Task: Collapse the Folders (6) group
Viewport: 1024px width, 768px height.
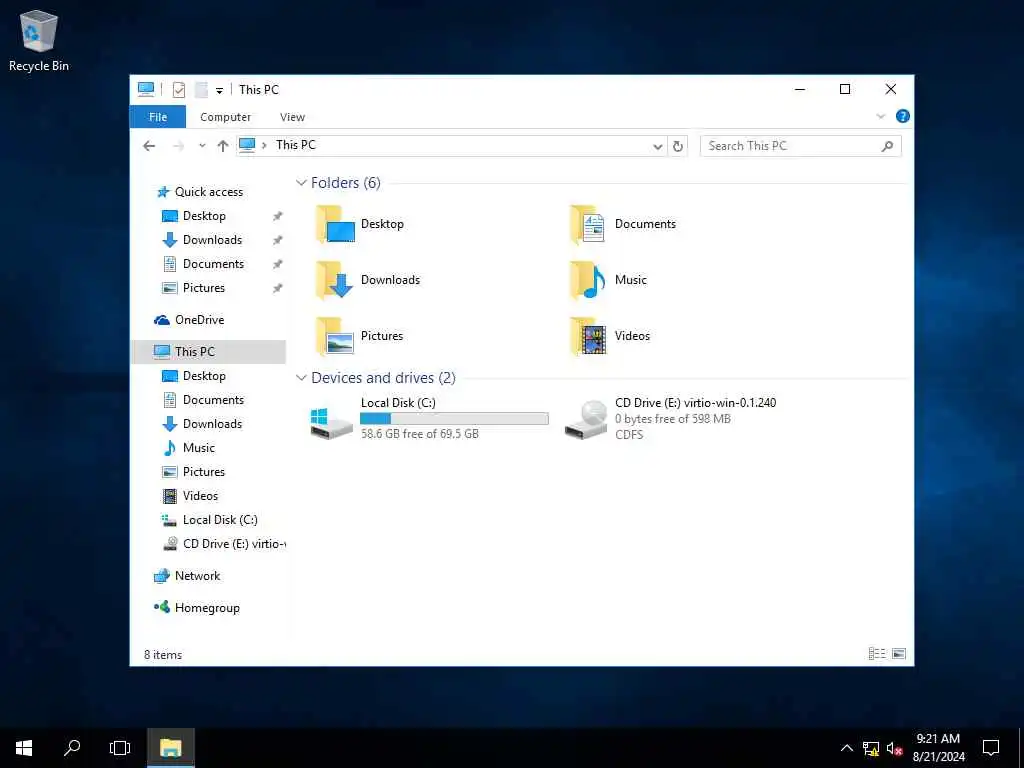Action: [x=301, y=183]
